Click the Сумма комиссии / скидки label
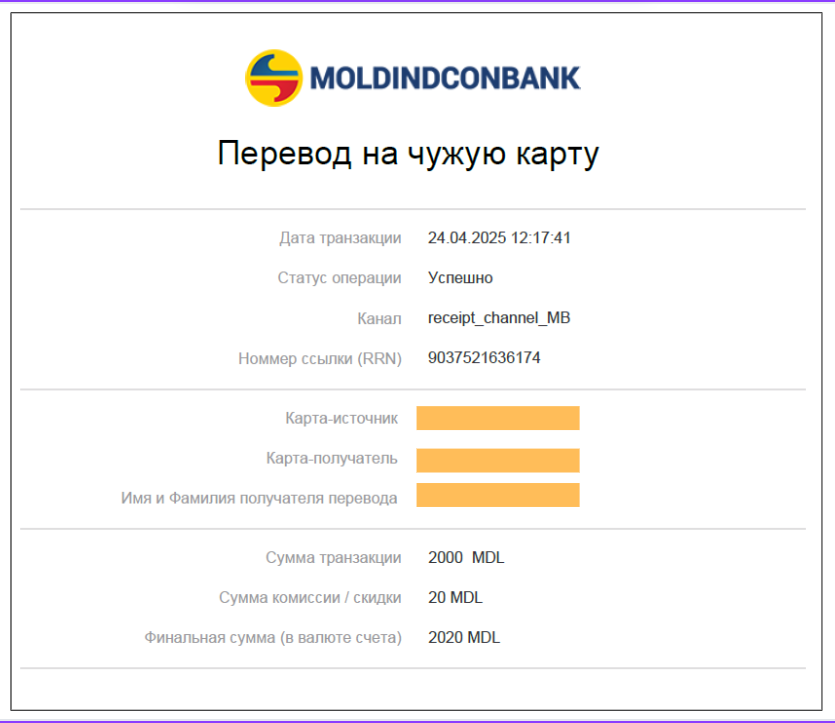The image size is (835, 723). point(310,598)
